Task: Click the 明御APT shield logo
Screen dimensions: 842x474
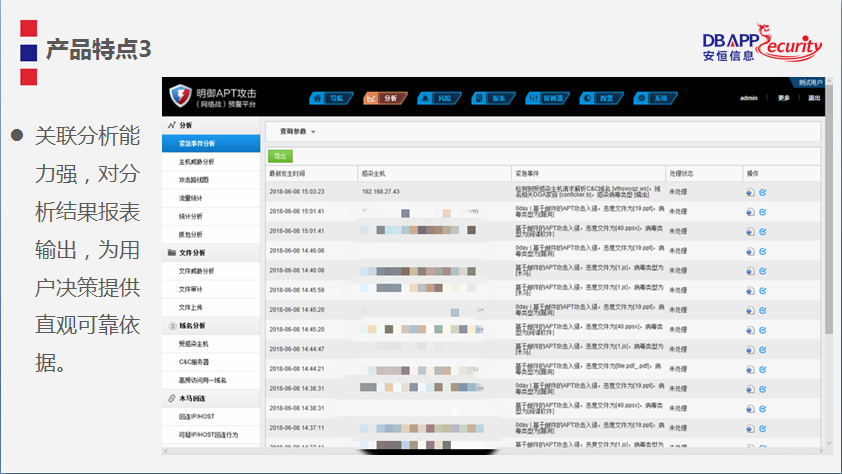Action: (x=180, y=96)
